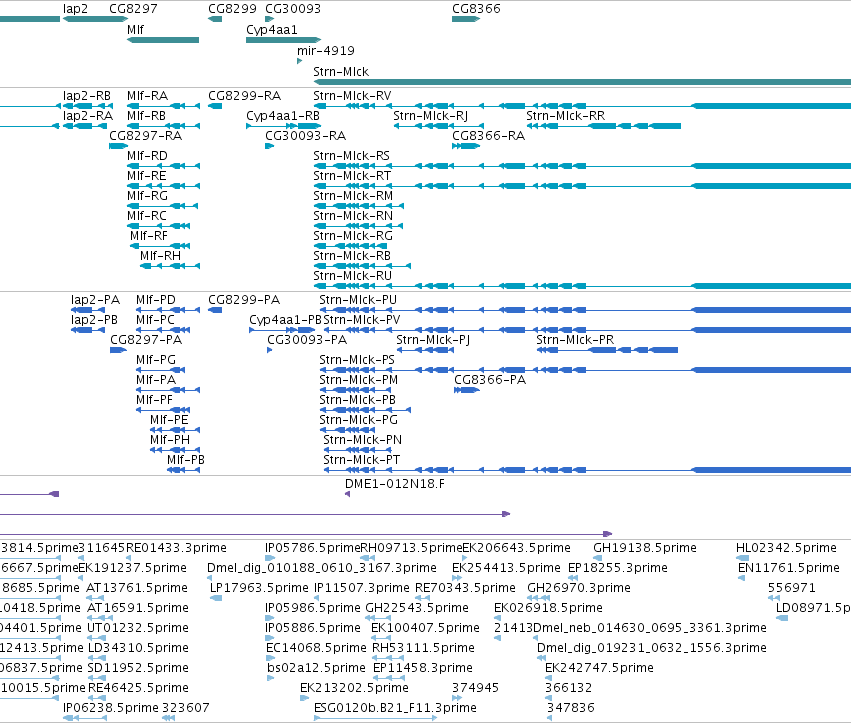Click protein Mlf-PD
This screenshot has height=723, width=851.
pos(156,300)
